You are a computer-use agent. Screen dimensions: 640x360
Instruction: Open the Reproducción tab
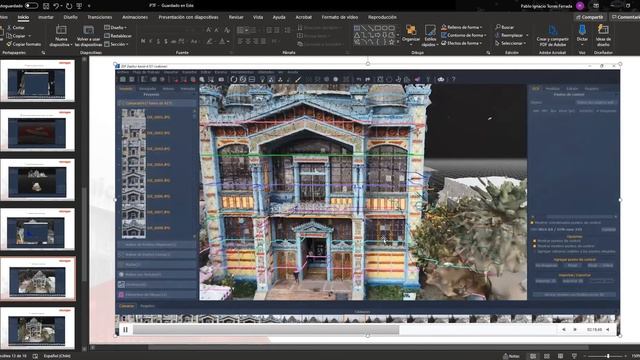click(x=382, y=17)
